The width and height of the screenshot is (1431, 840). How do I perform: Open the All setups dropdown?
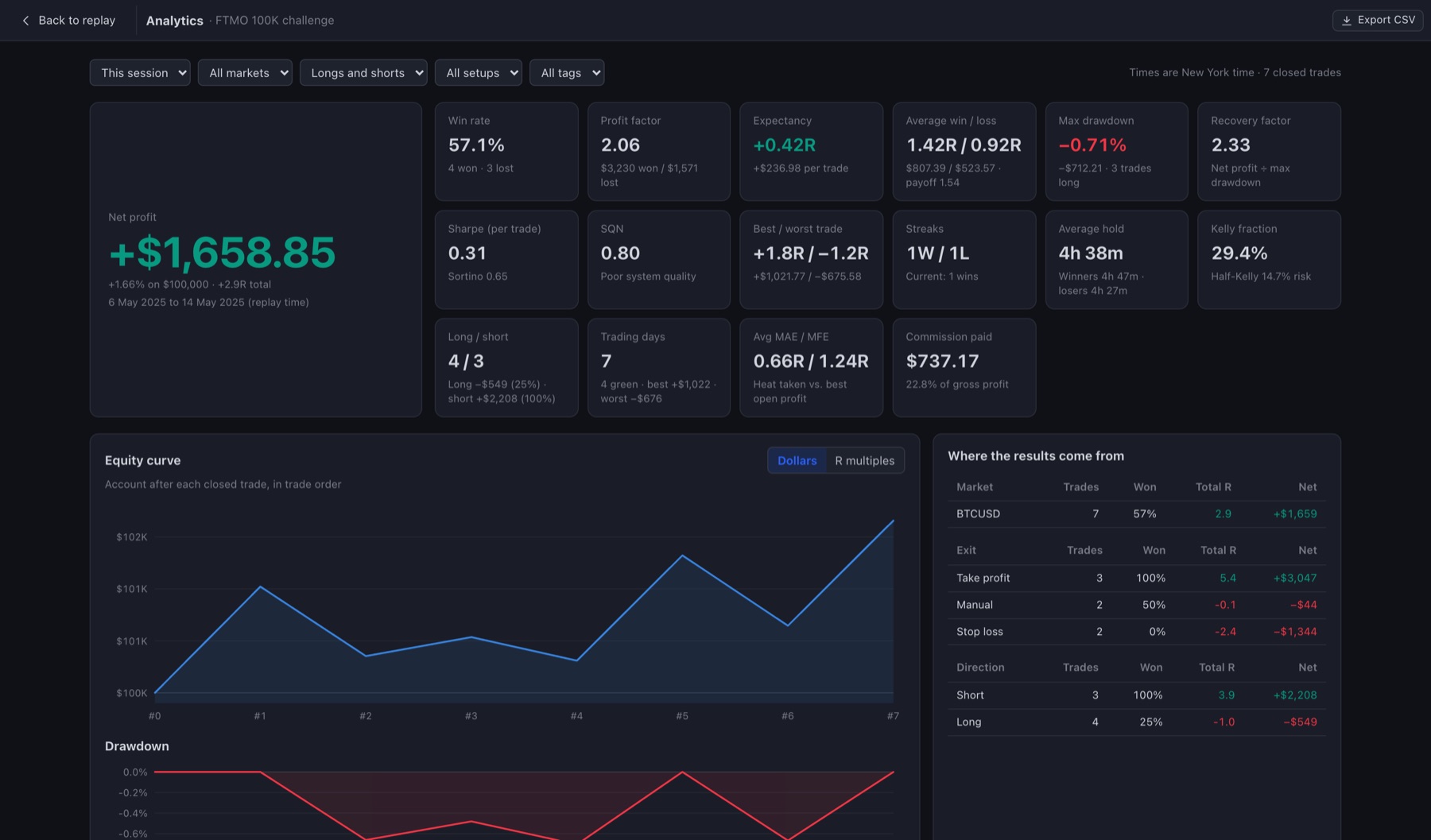pos(479,72)
